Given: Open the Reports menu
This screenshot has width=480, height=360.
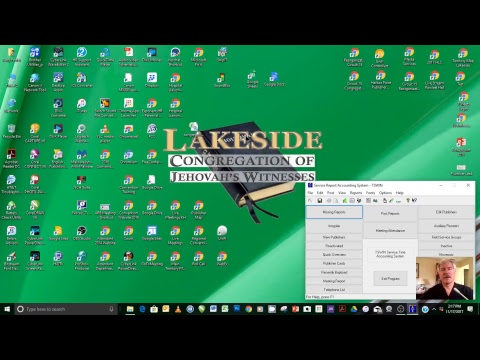Looking at the screenshot, I should (356, 193).
